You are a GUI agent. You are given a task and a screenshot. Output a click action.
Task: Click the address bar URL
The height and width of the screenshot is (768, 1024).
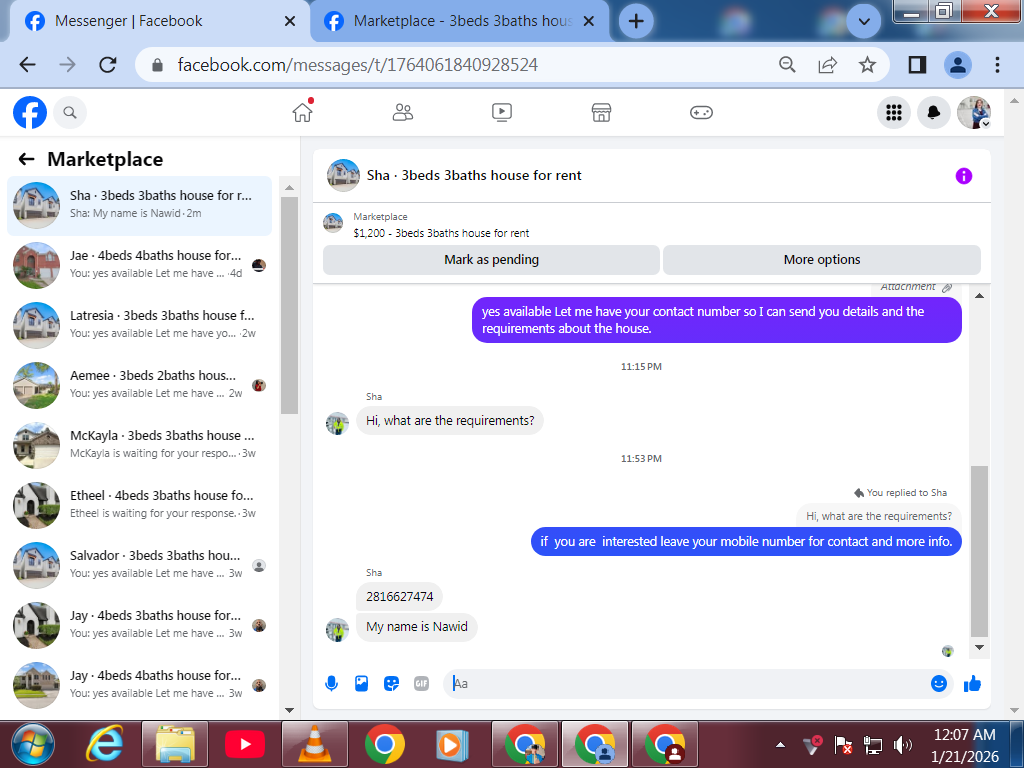357,65
